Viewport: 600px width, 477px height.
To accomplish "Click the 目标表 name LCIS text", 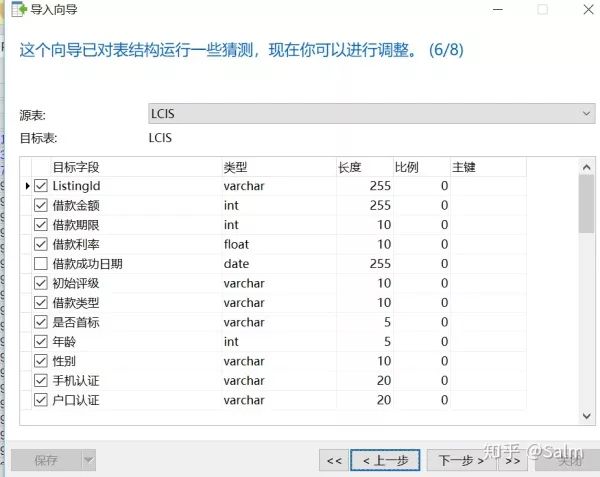I will click(160, 138).
